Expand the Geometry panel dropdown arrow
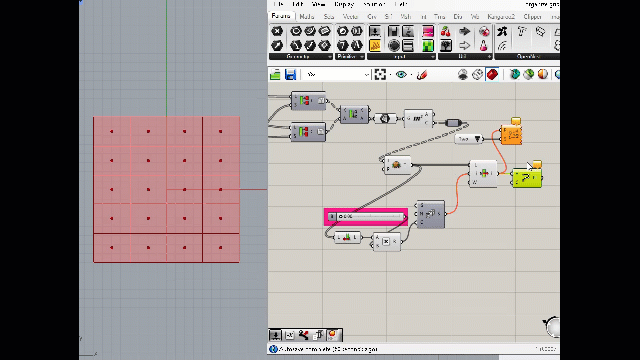Screen dimensions: 640x360 (x=330, y=57)
